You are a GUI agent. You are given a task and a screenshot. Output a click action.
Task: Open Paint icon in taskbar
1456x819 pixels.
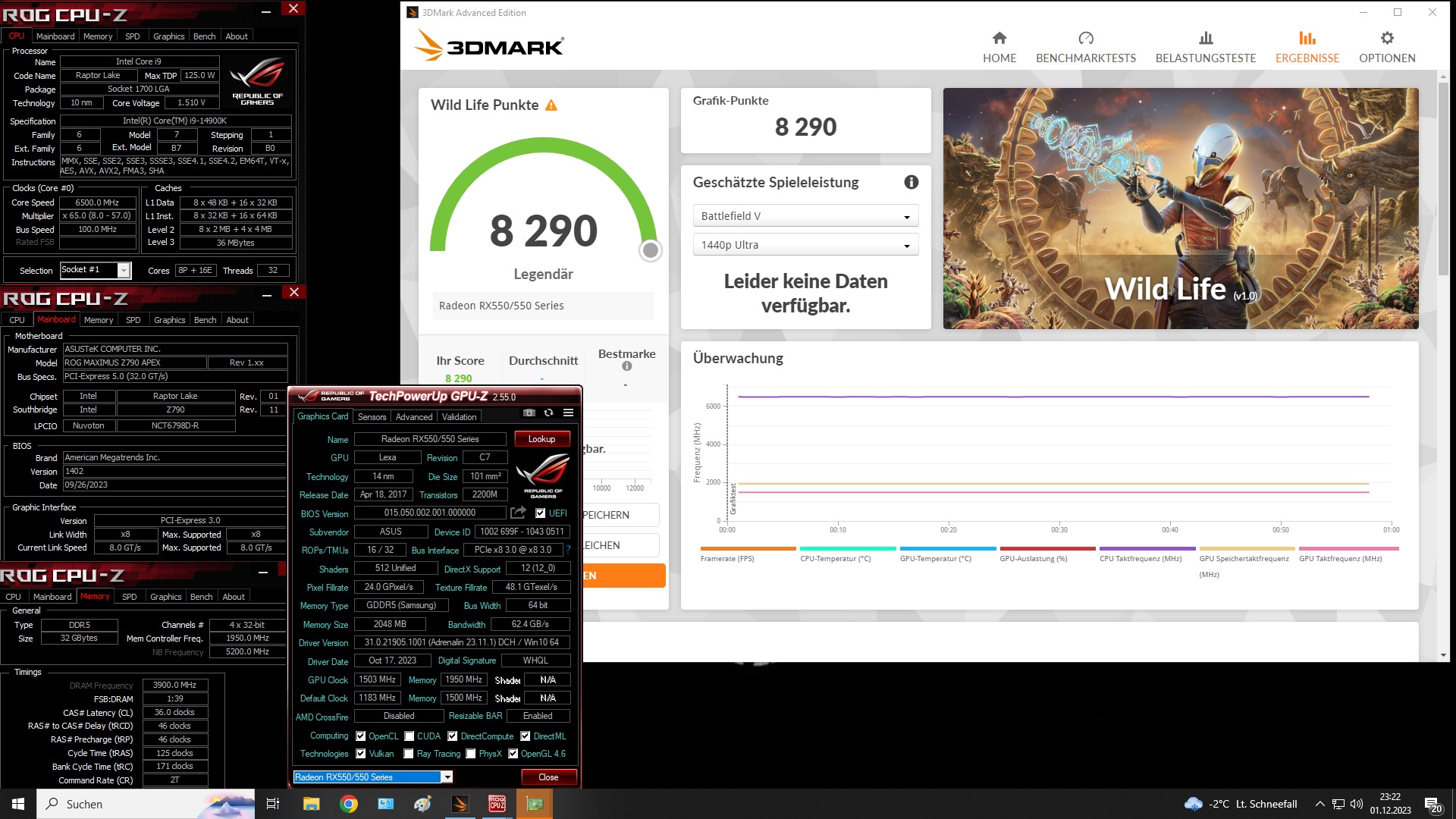point(422,804)
